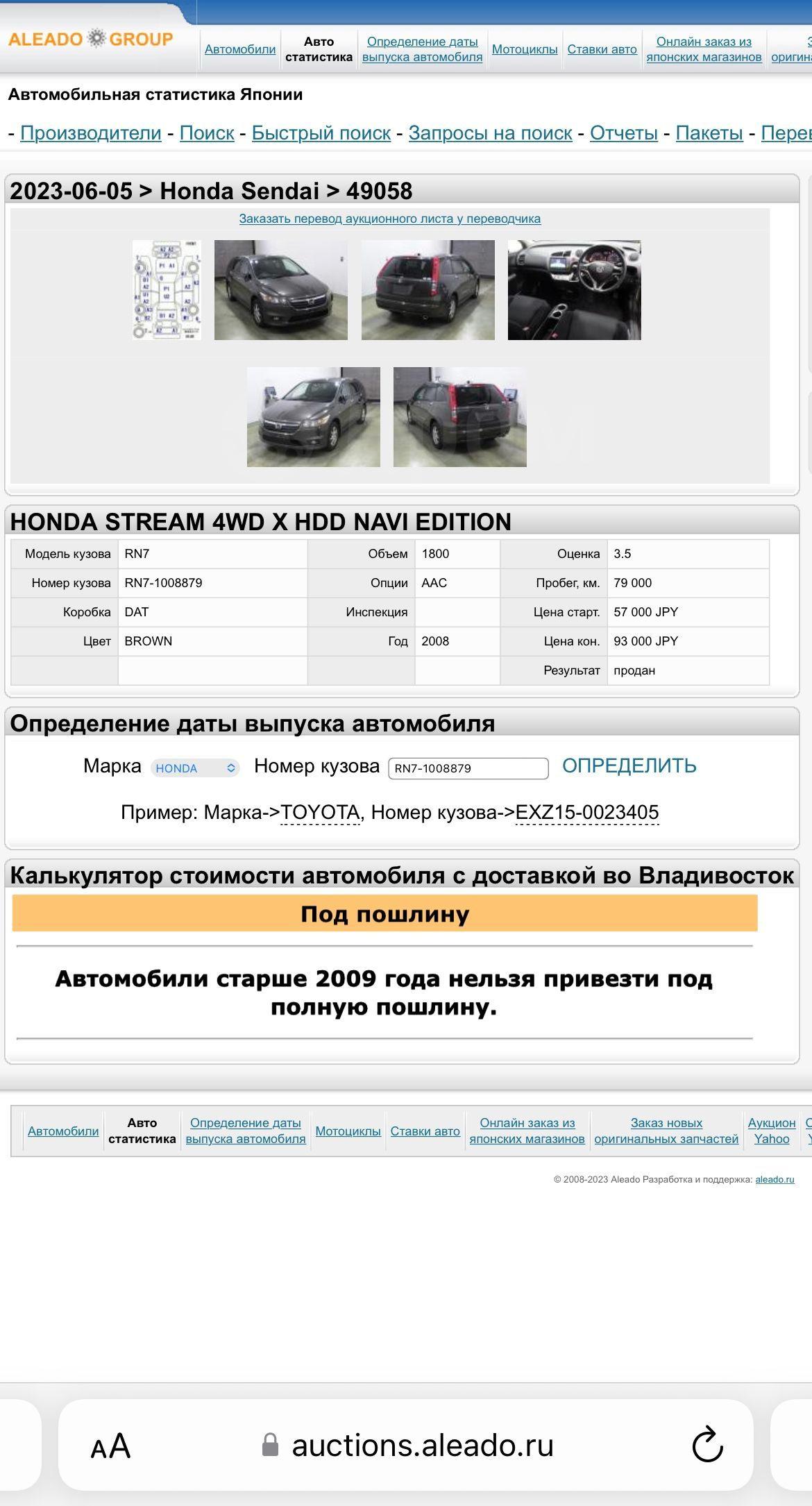The image size is (812, 1506).
Task: Open Аукцион Yahoo in footer navigation
Action: tap(771, 1131)
